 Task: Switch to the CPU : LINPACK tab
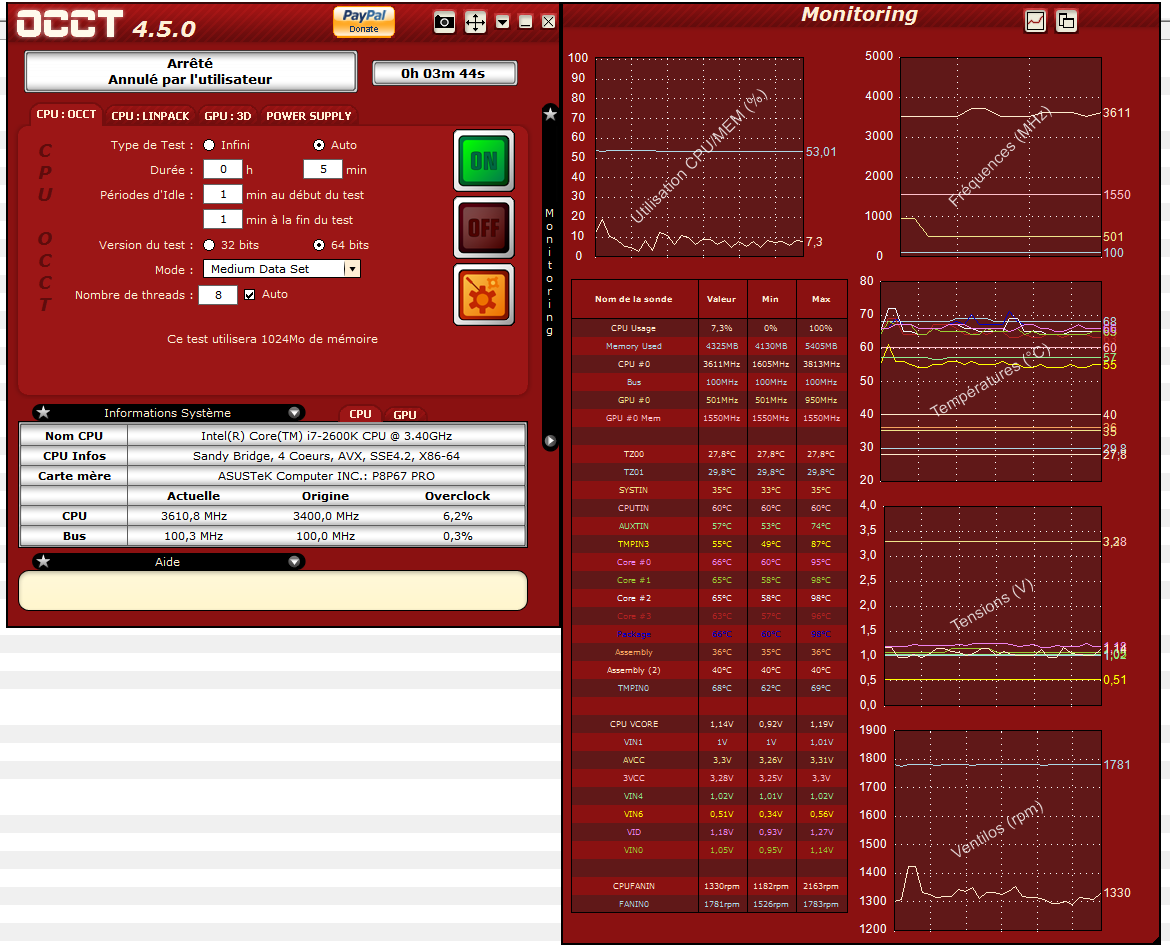(151, 116)
